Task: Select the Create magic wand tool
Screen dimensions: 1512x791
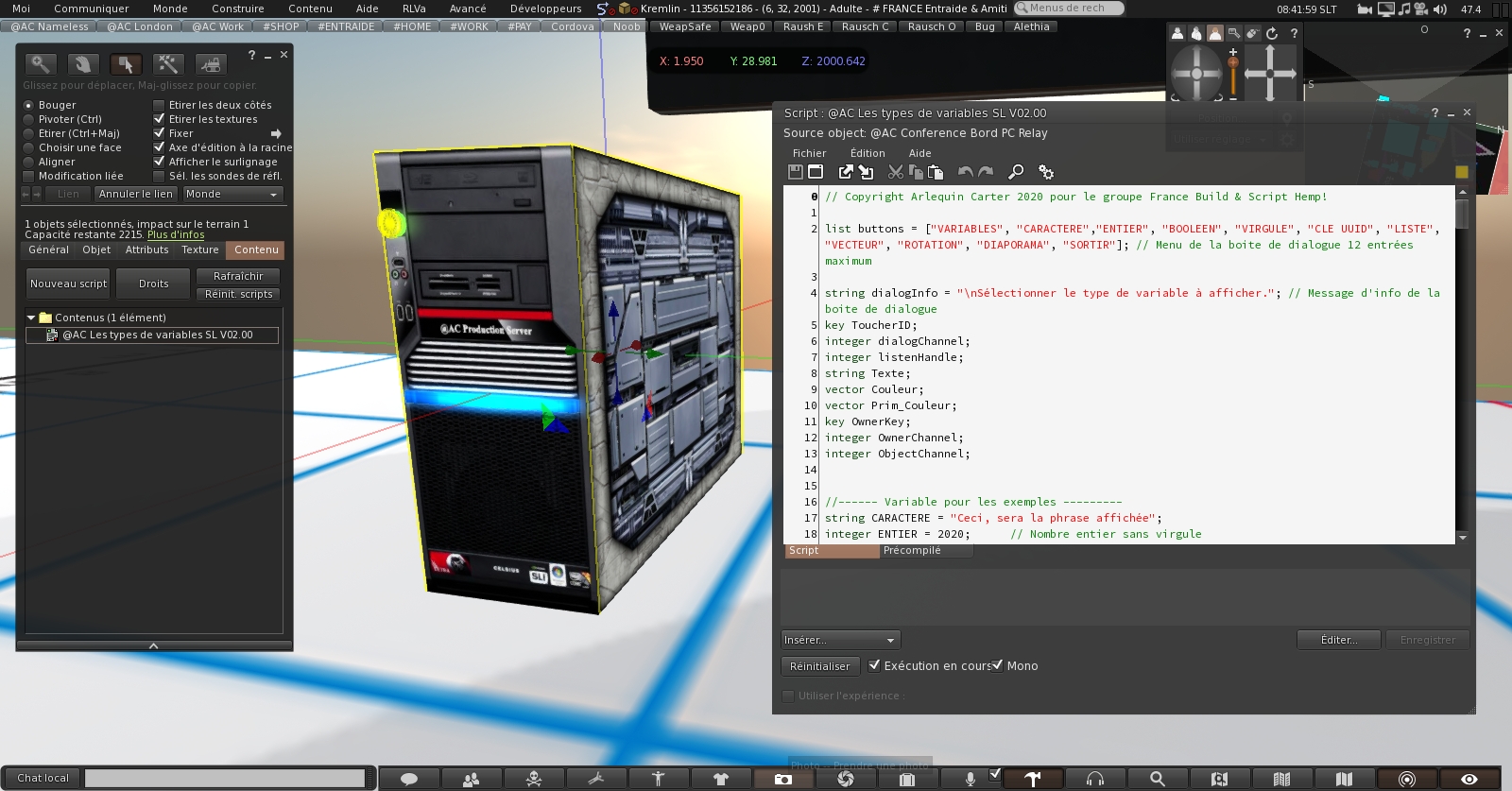Action: tap(167, 64)
